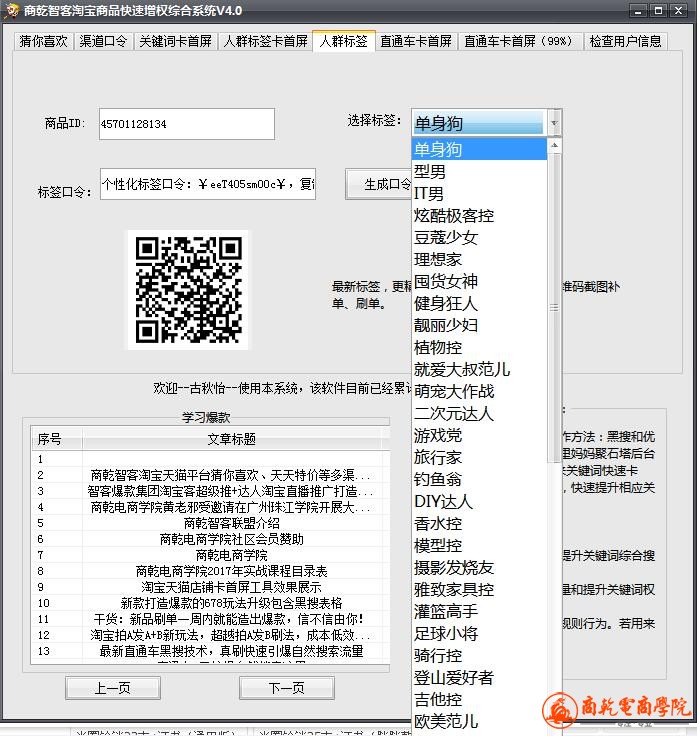
Task: Open 商乾电商学院社区会员赞助 row
Action: tap(210, 539)
